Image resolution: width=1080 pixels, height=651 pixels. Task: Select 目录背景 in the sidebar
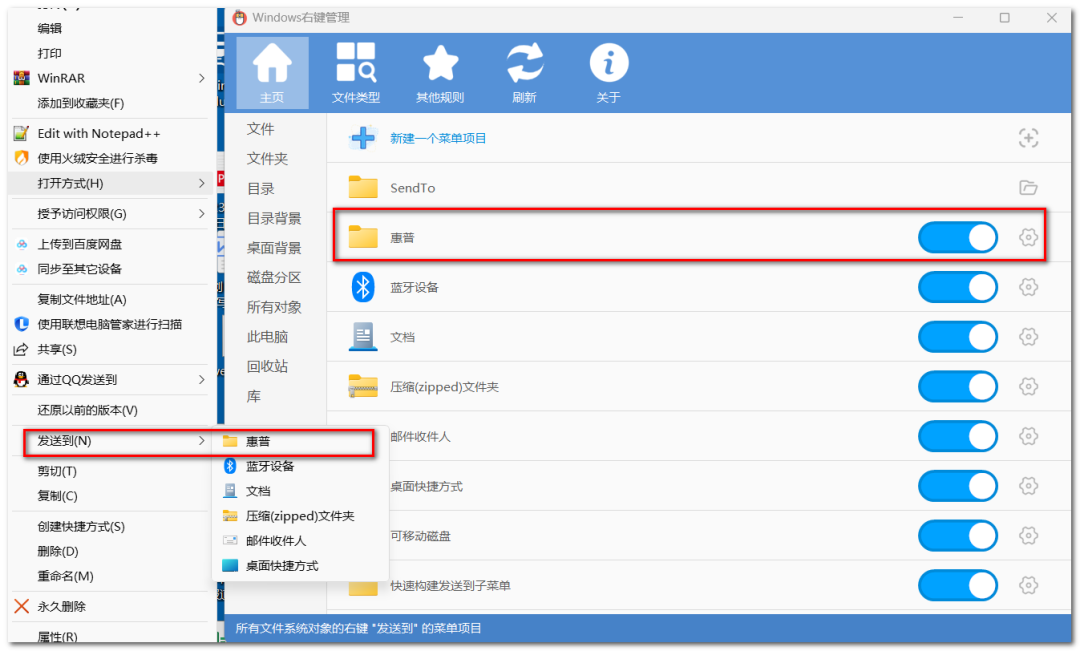pyautogui.click(x=274, y=218)
